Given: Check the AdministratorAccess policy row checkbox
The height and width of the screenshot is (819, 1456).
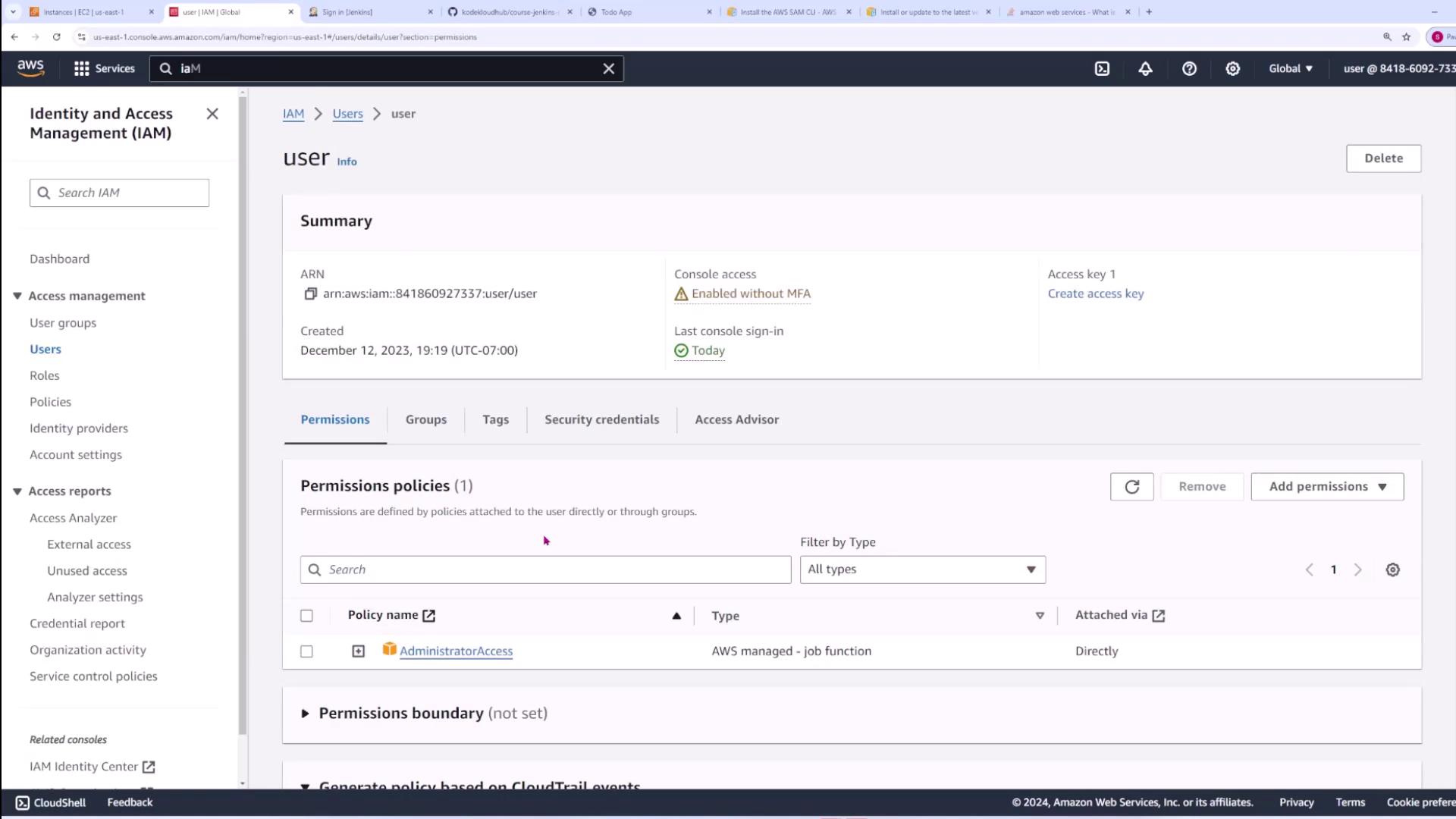Looking at the screenshot, I should tap(306, 651).
